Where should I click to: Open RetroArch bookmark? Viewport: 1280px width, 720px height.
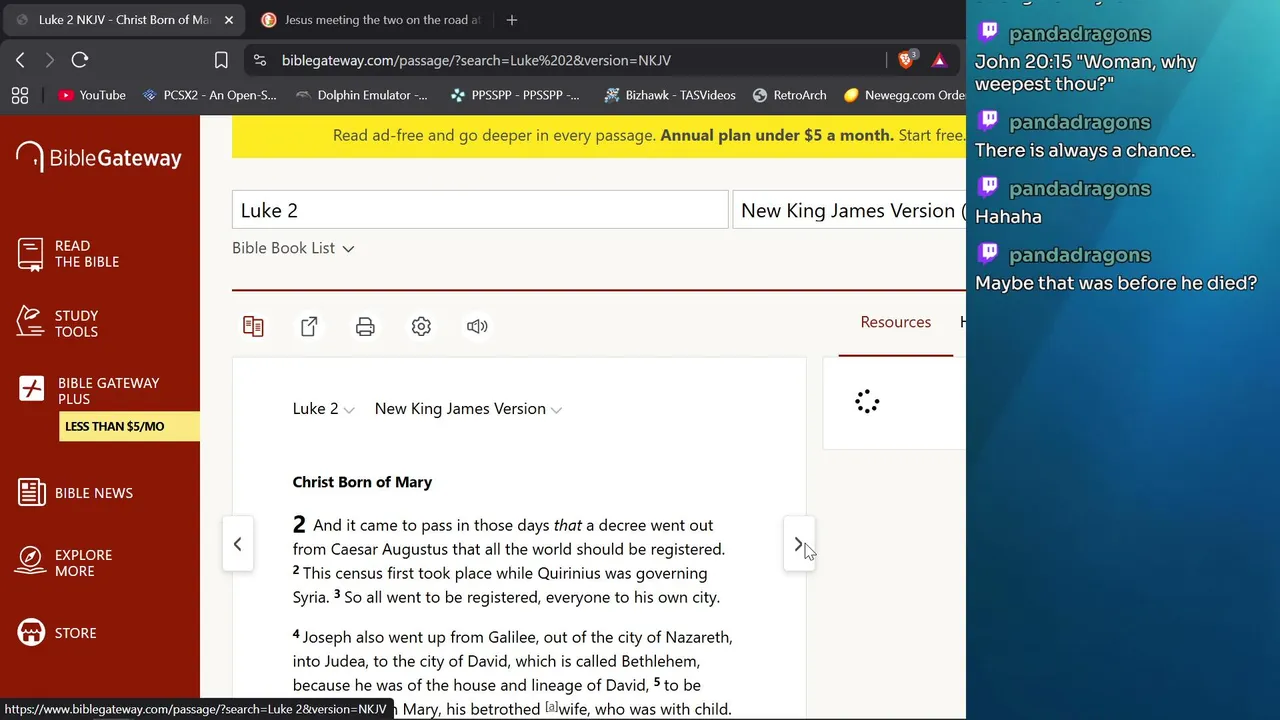[789, 95]
